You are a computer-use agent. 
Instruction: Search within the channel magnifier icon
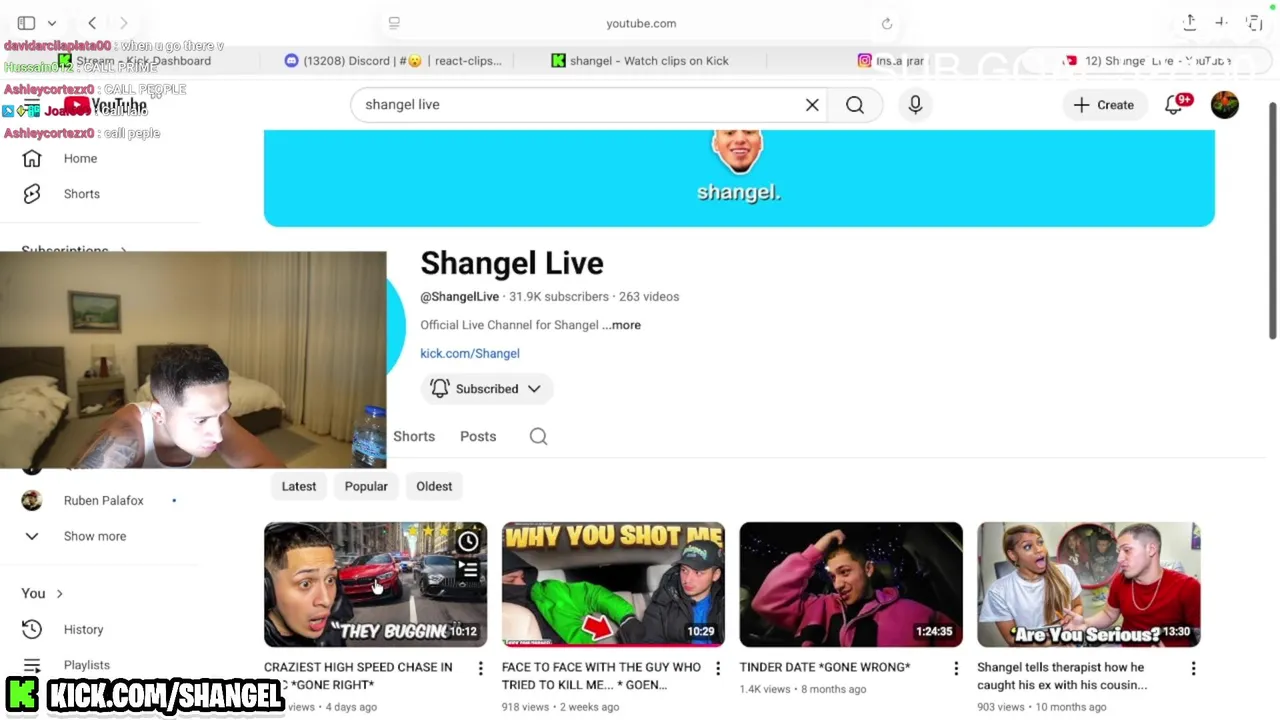coord(538,436)
